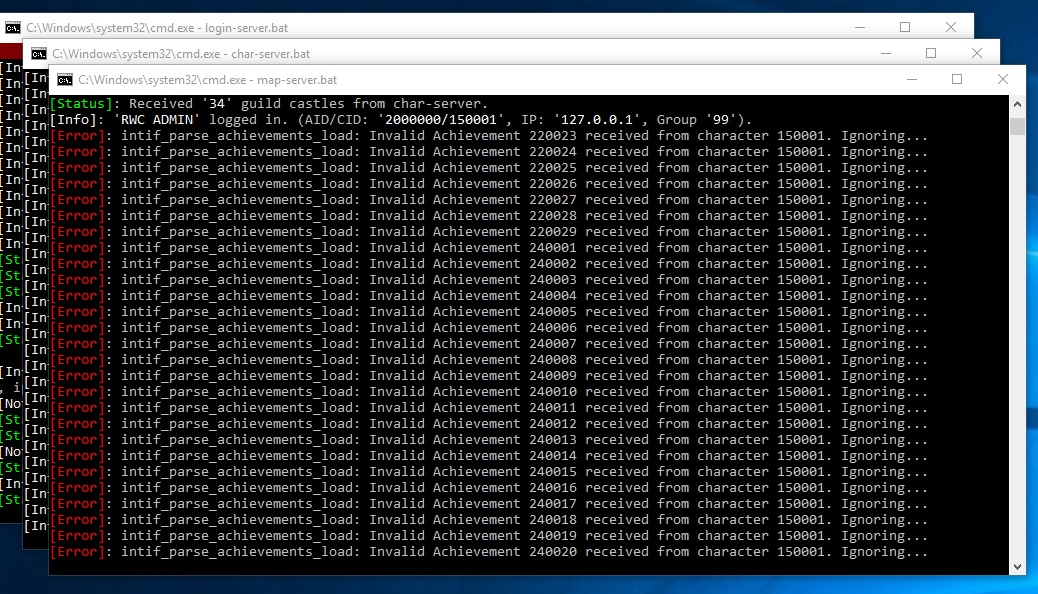
Task: Click the '2000000/150001' AID/CID value
Action: (440, 120)
